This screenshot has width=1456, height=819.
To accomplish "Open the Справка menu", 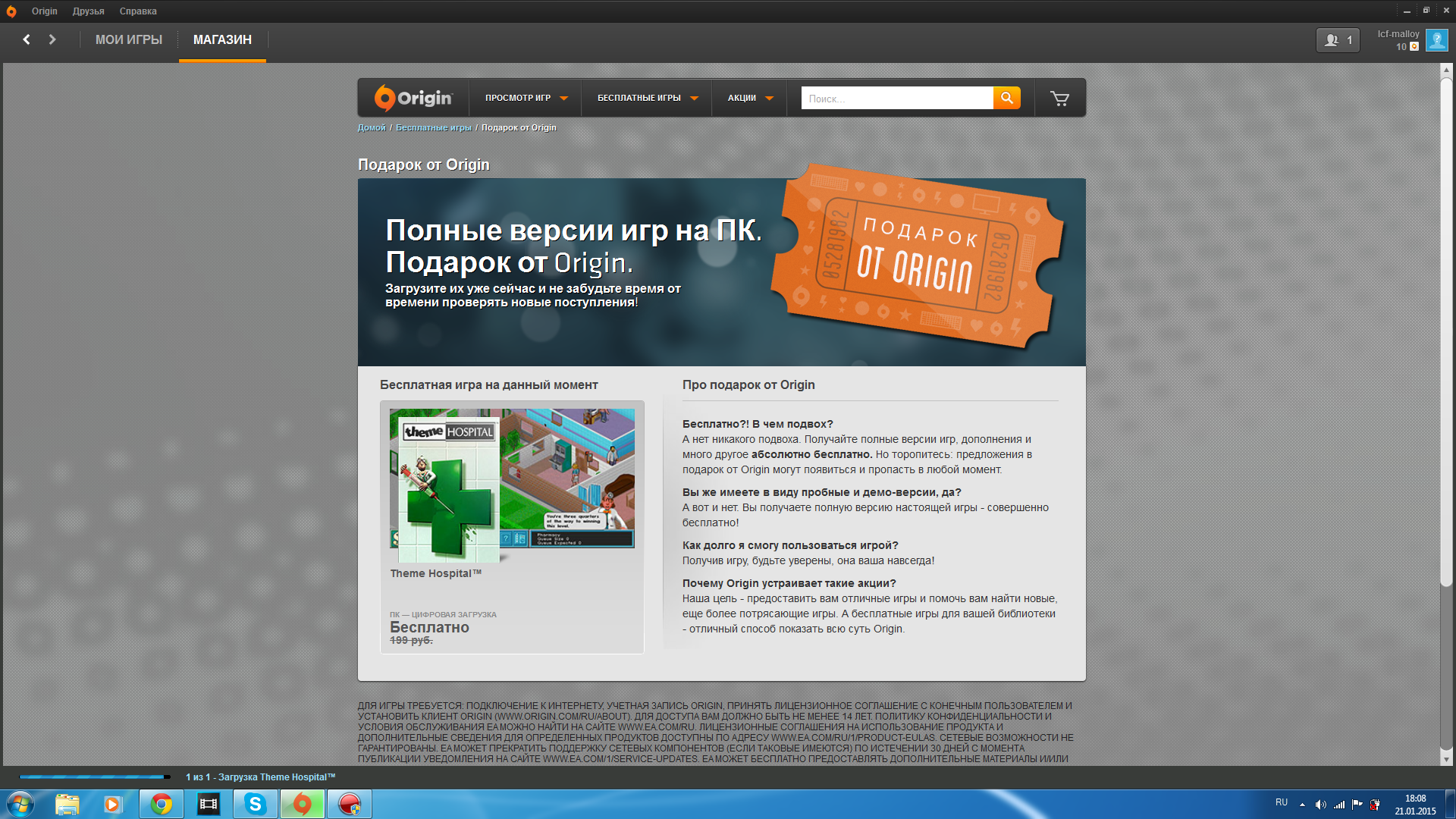I will (138, 11).
